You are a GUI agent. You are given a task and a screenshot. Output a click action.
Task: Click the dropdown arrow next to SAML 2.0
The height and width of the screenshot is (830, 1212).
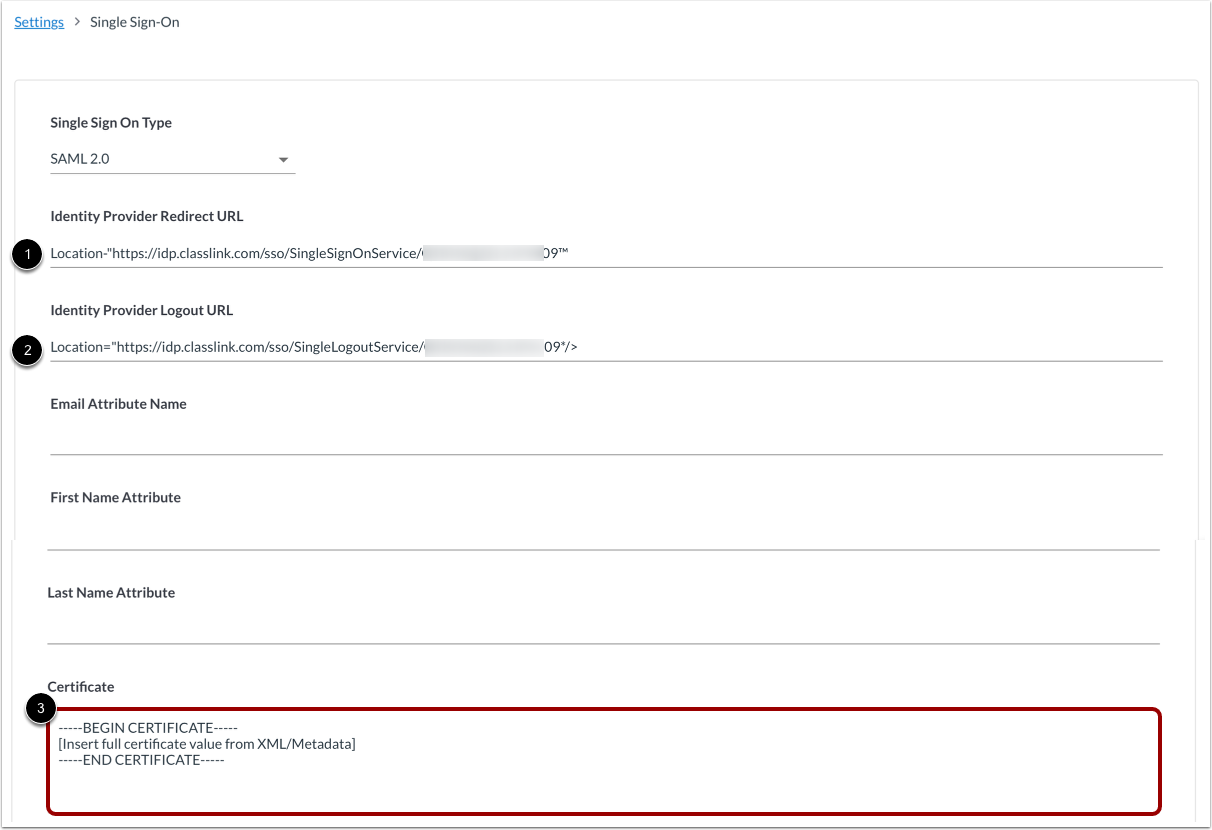pos(283,158)
